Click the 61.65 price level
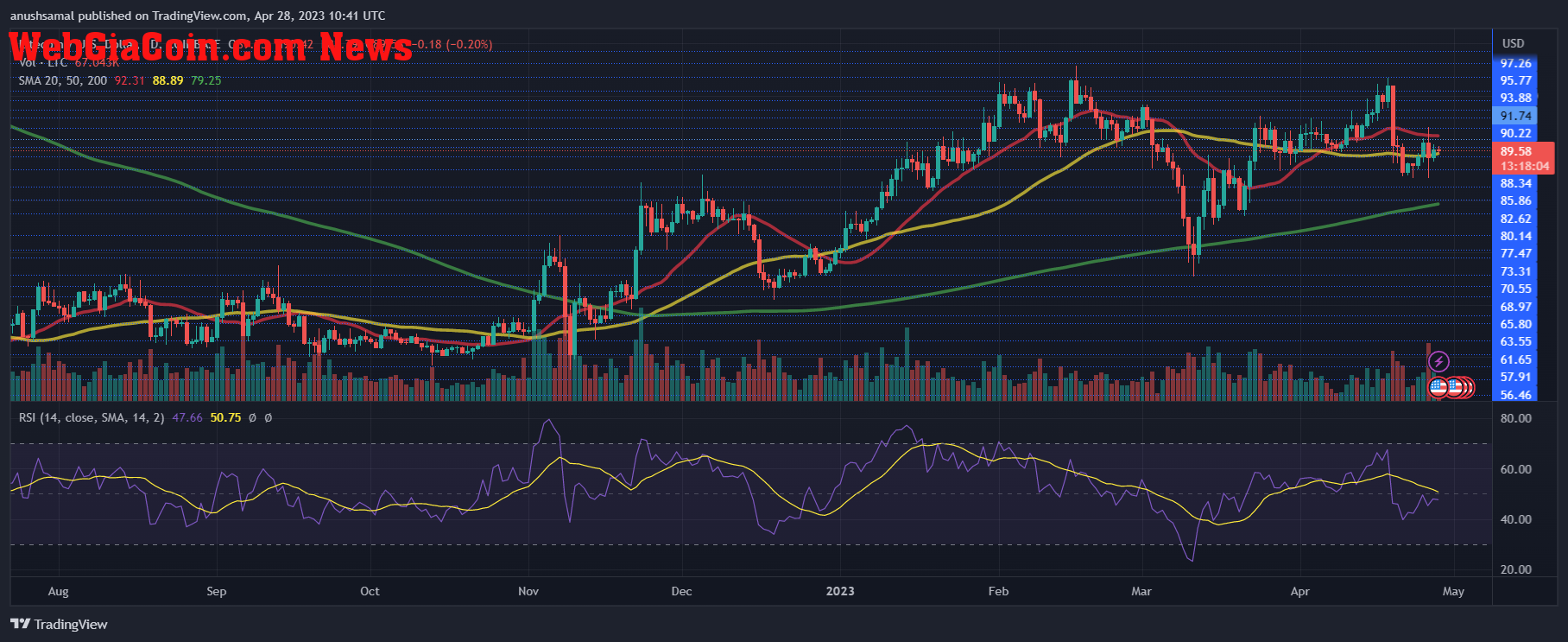The width and height of the screenshot is (1568, 642). tap(1516, 359)
